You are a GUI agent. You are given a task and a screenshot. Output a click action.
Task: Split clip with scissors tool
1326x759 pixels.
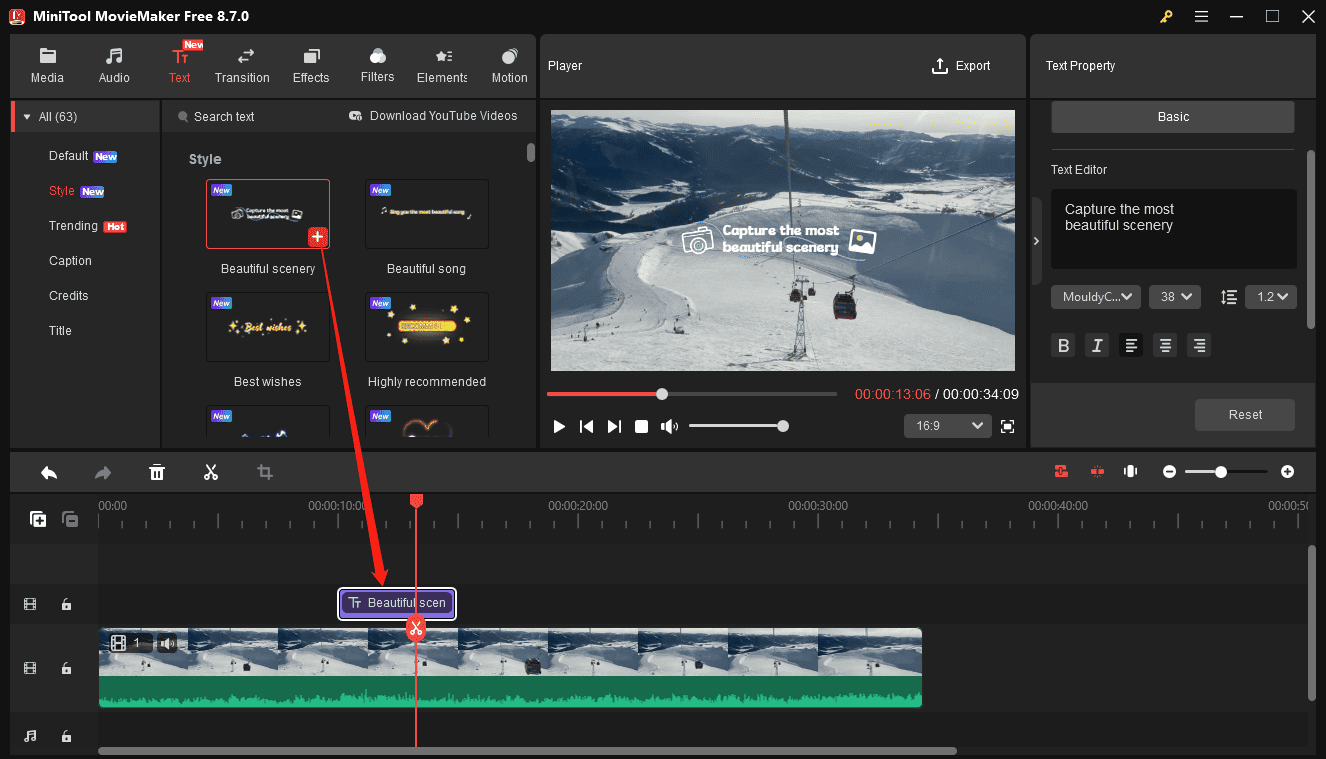click(x=211, y=472)
